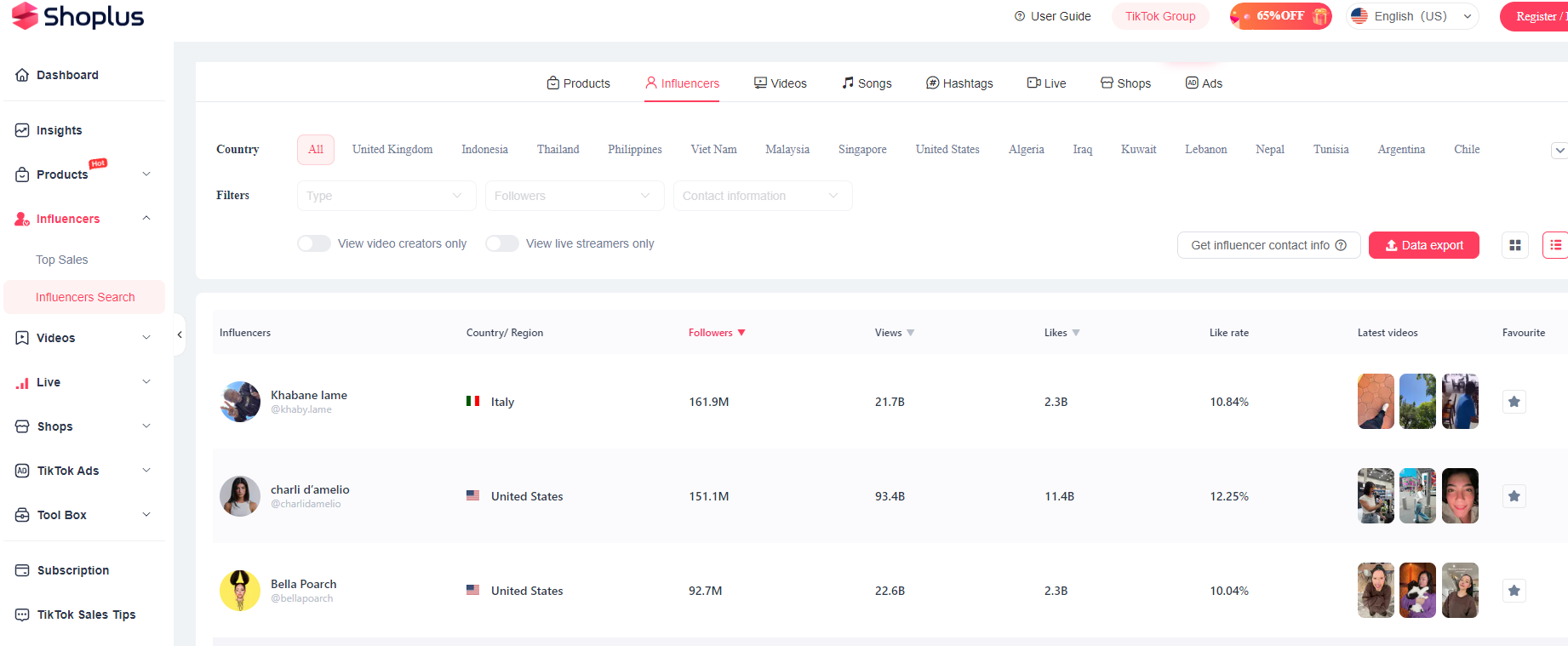
Task: Open the TikTok Group button
Action: [1160, 16]
